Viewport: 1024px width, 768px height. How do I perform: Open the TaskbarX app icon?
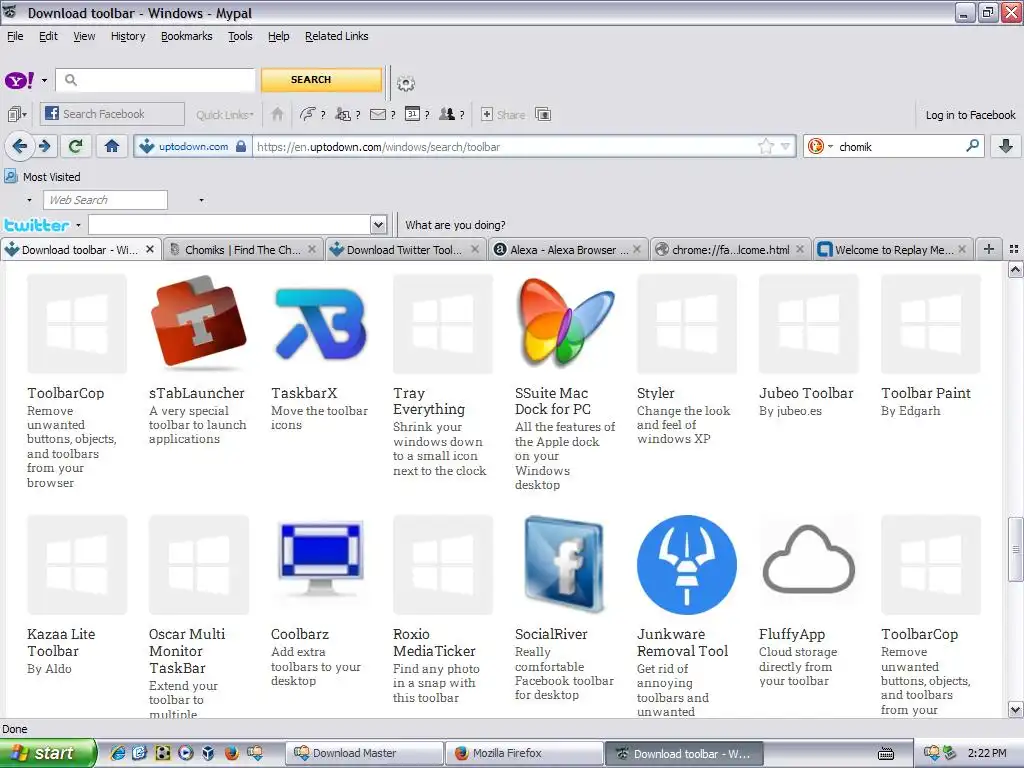coord(321,323)
